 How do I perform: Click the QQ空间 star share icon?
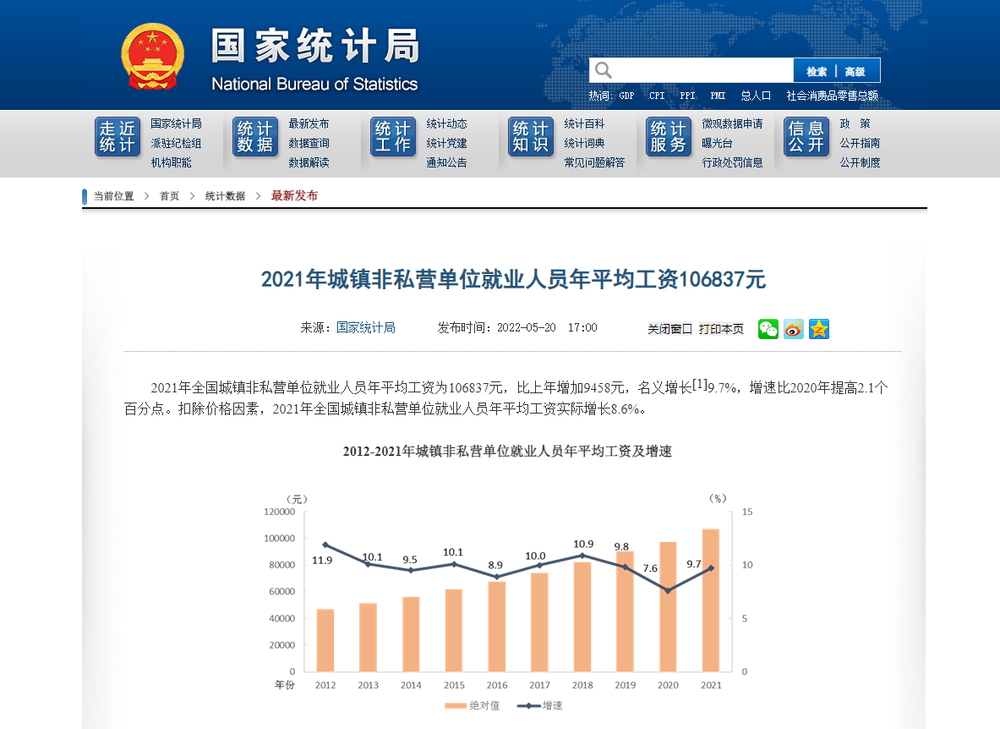[x=819, y=328]
